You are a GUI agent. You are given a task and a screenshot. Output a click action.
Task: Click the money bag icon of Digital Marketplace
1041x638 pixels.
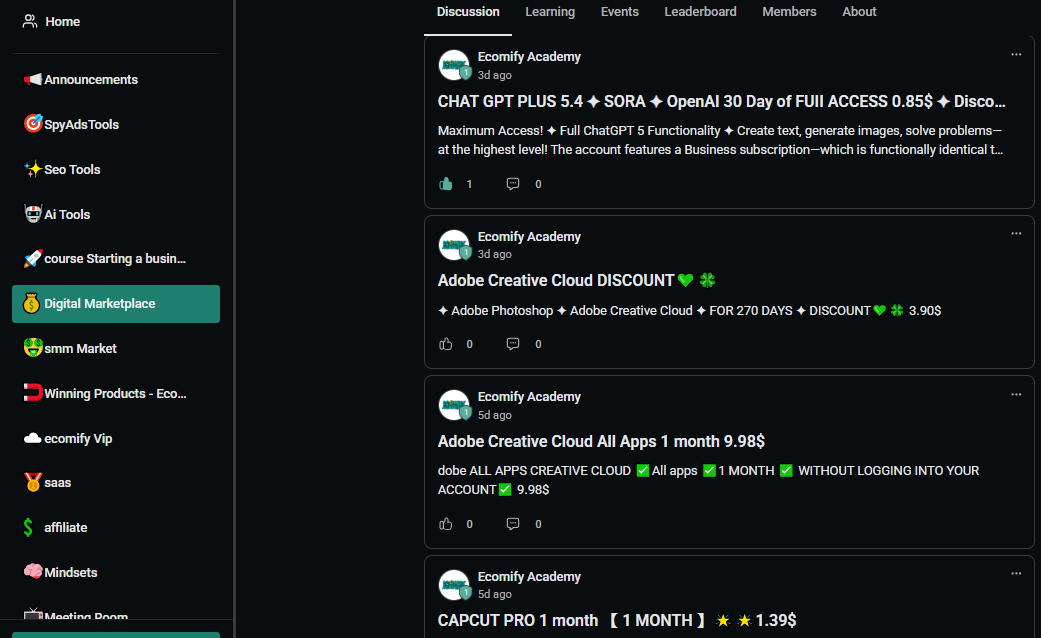tap(31, 303)
